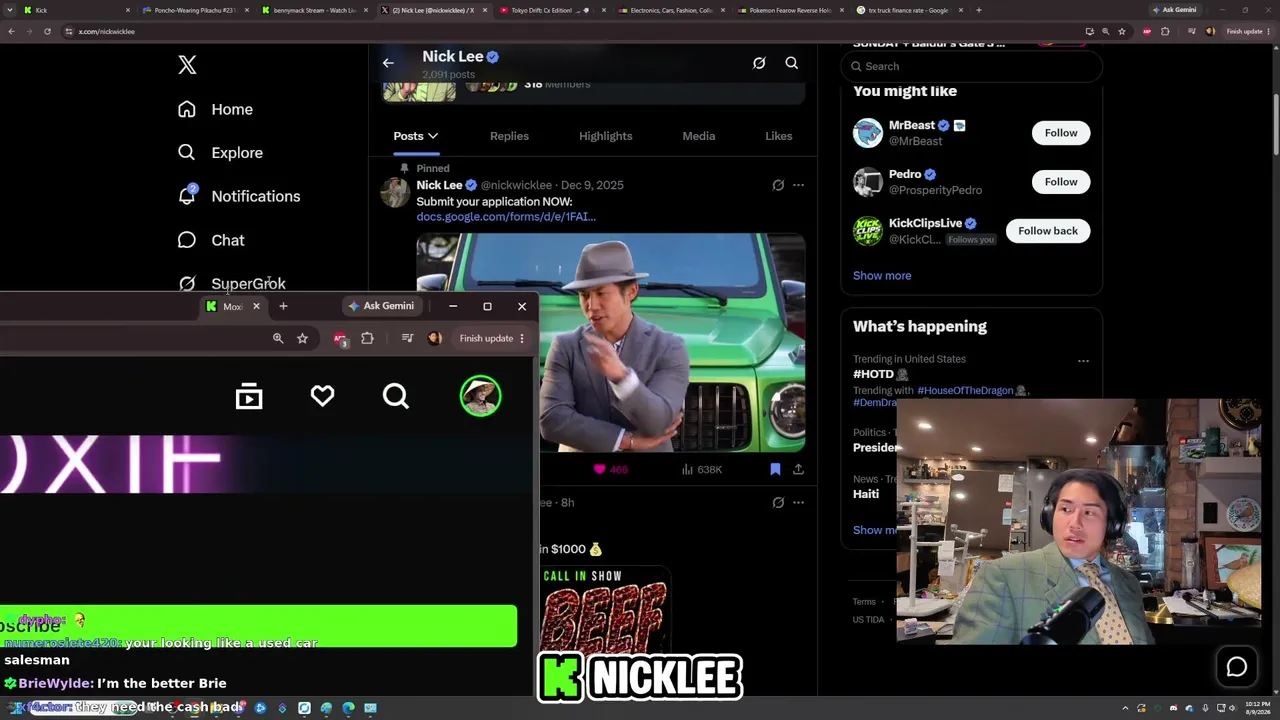This screenshot has width=1280, height=720.
Task: Click the search icon in the Kick header
Action: [396, 397]
